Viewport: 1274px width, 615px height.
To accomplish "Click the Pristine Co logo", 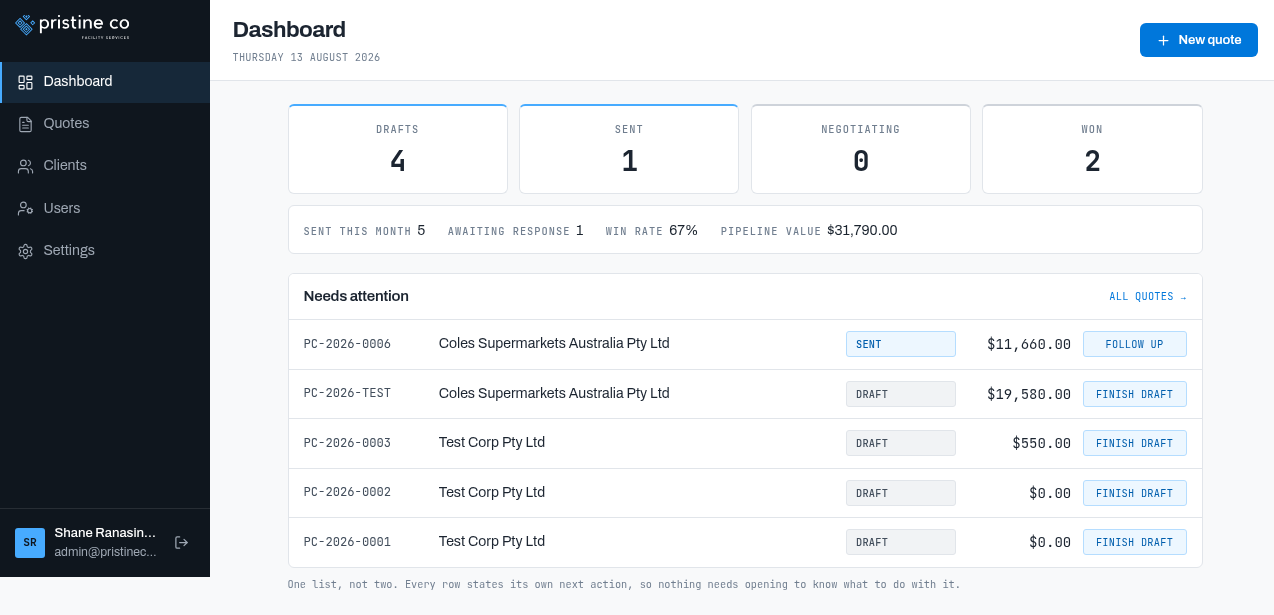I will [x=72, y=25].
